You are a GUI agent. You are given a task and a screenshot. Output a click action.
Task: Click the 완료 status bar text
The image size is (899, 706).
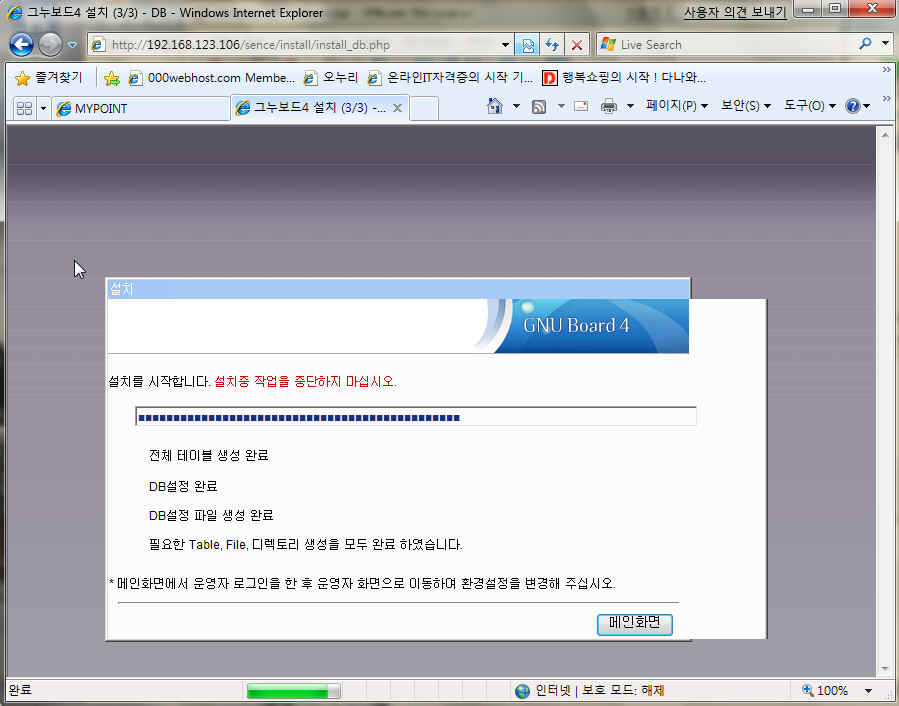[20, 690]
